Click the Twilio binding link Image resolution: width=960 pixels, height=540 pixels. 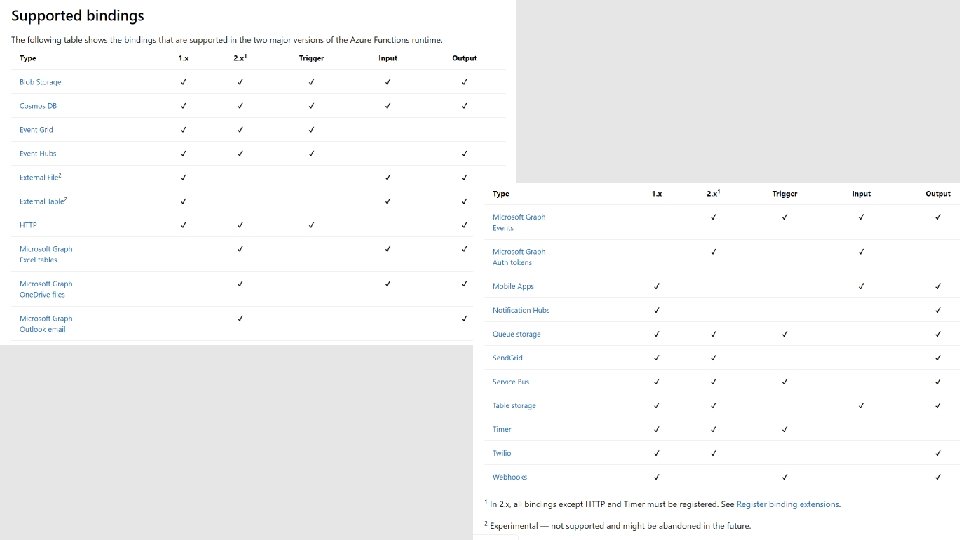click(501, 453)
